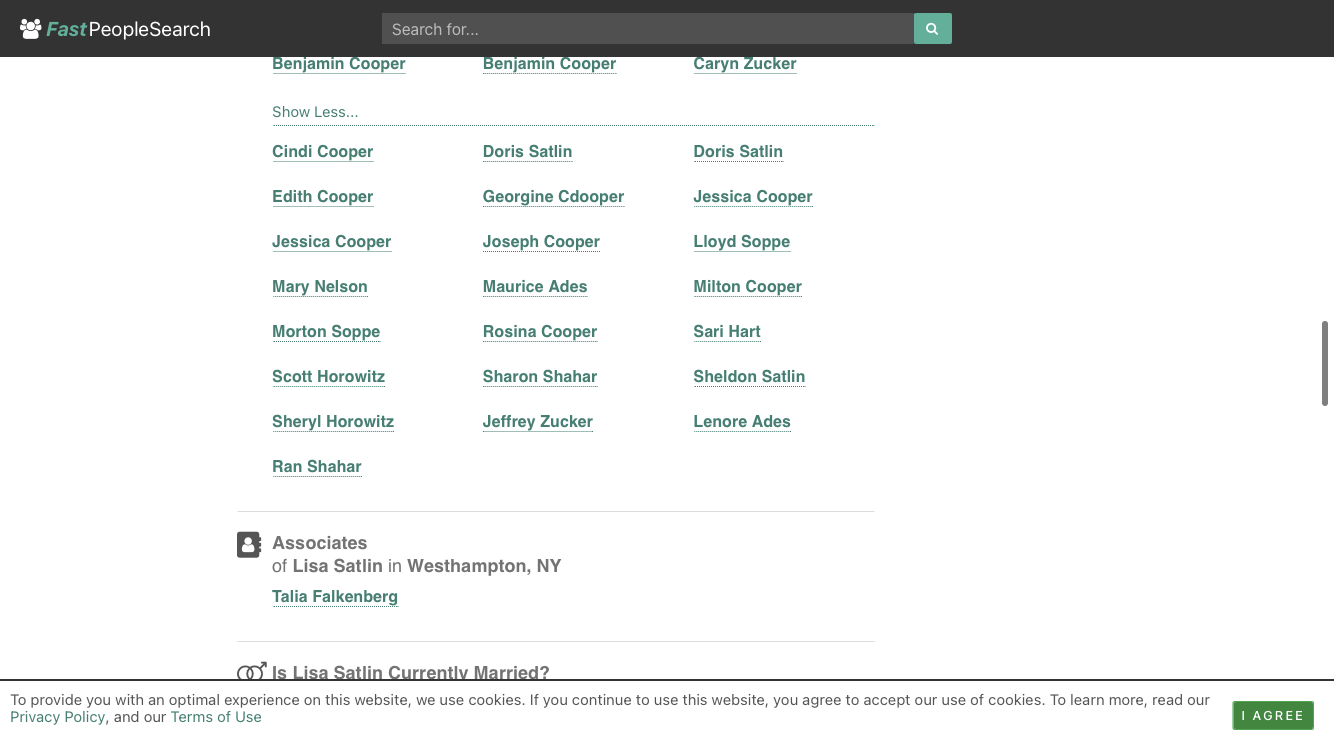The width and height of the screenshot is (1334, 750).
Task: View Joseph Cooper's profile
Action: pos(541,241)
